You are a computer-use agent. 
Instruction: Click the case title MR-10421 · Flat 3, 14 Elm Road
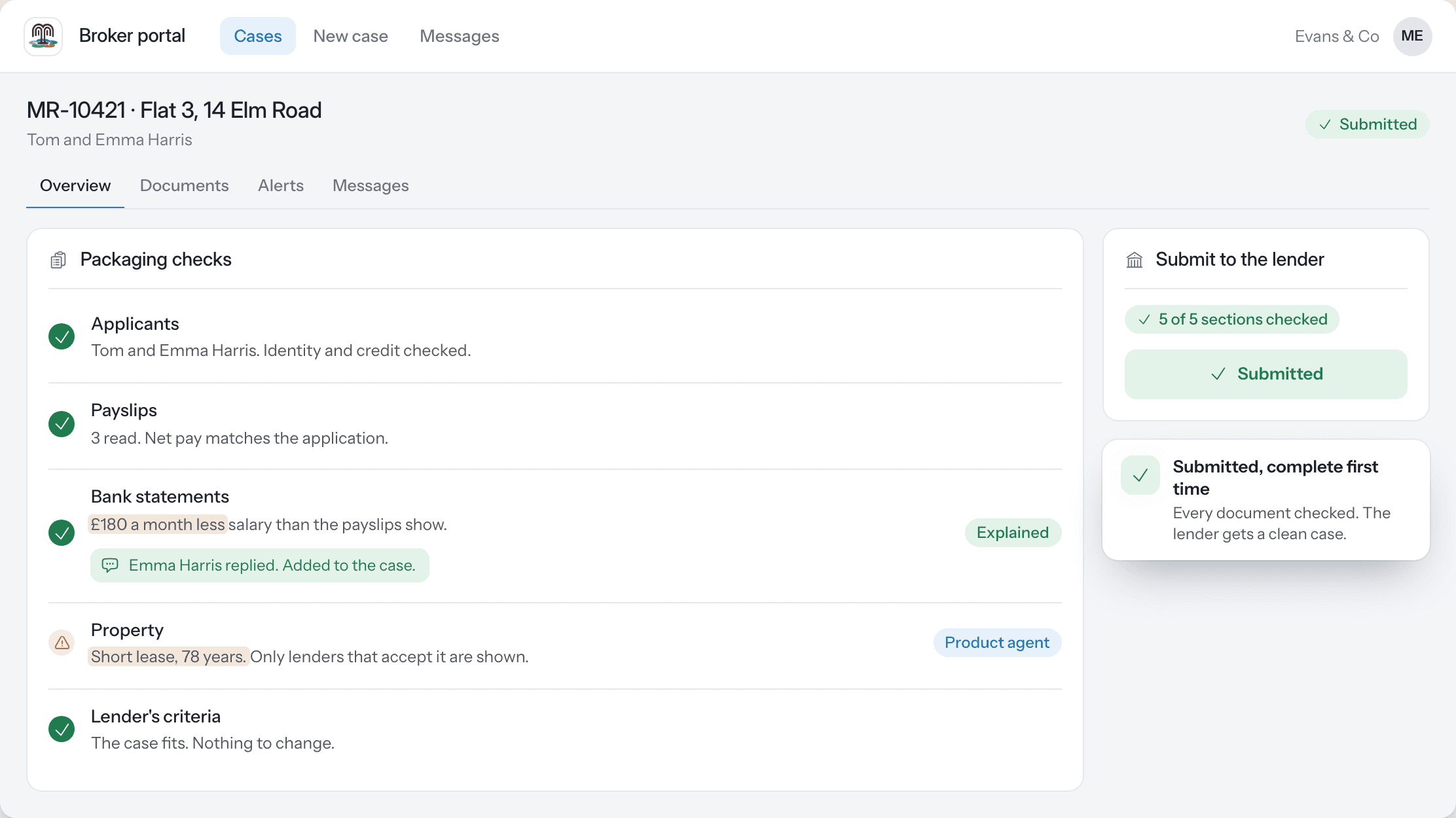pyautogui.click(x=174, y=110)
